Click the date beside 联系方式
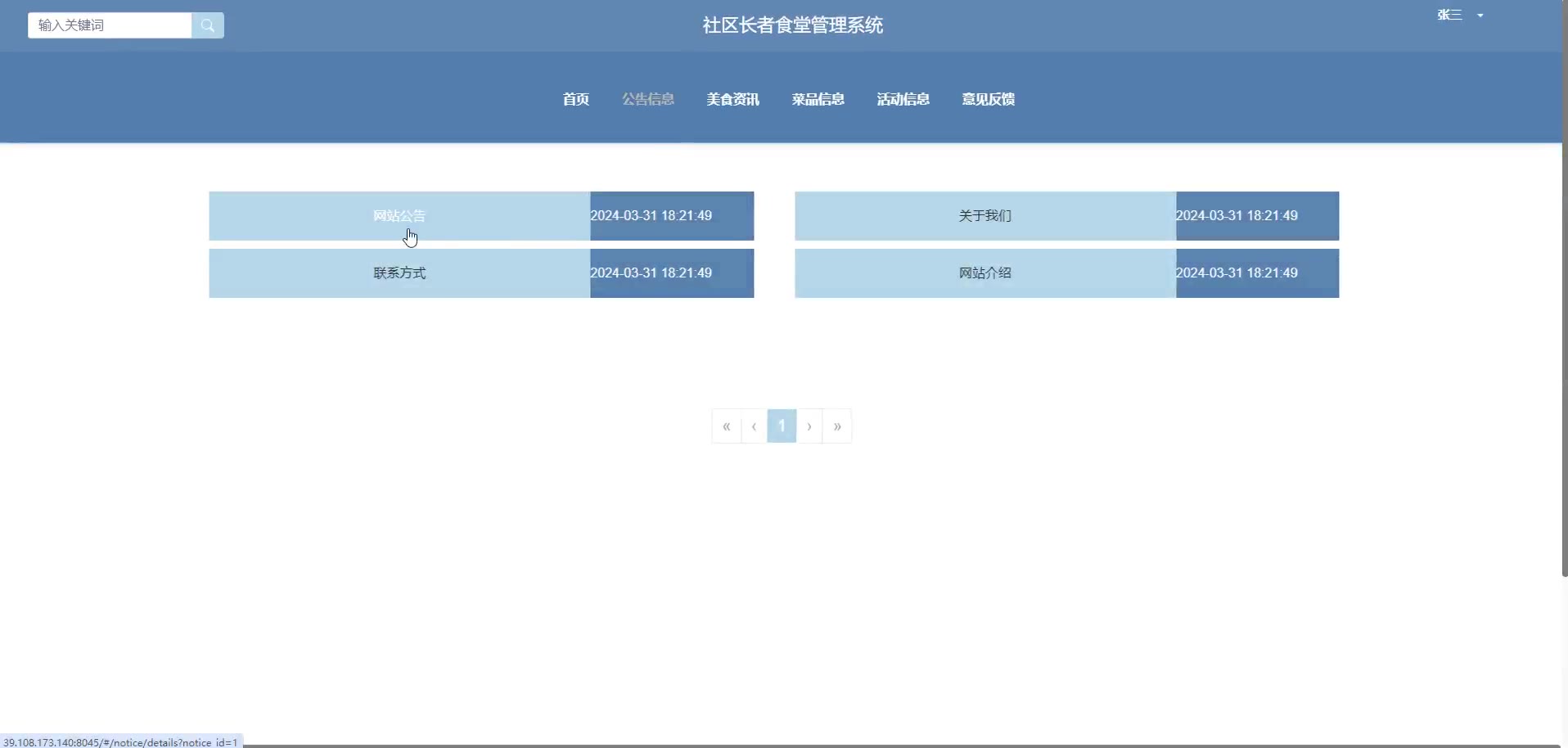 651,273
